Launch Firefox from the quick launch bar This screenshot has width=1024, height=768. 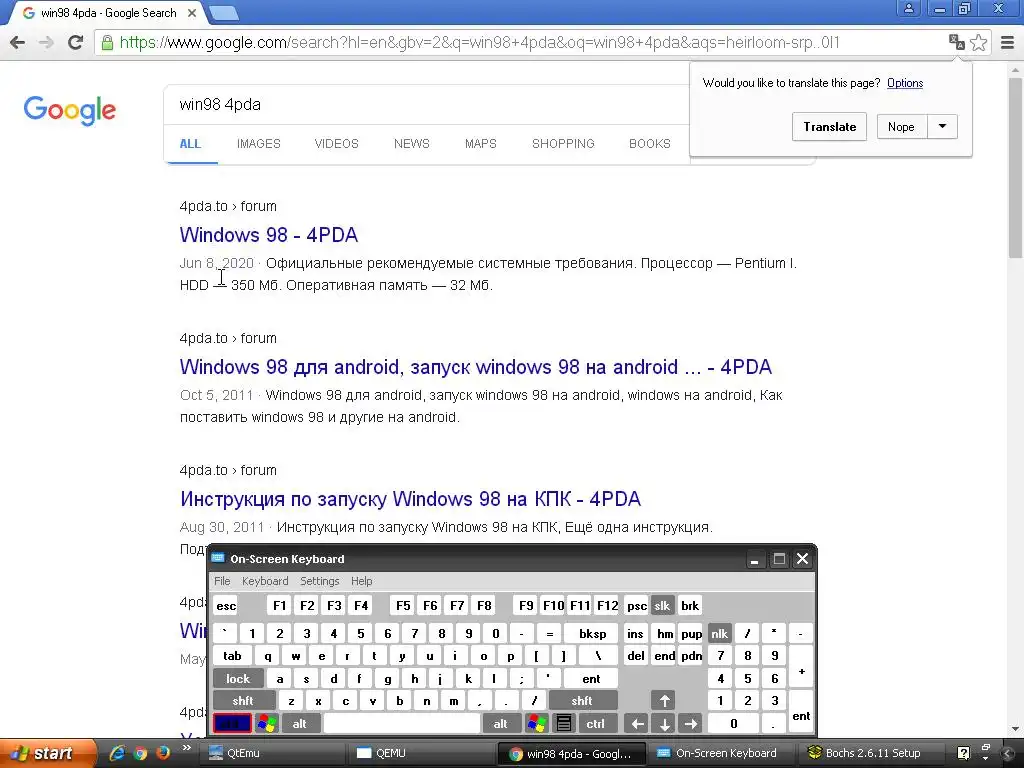click(163, 753)
